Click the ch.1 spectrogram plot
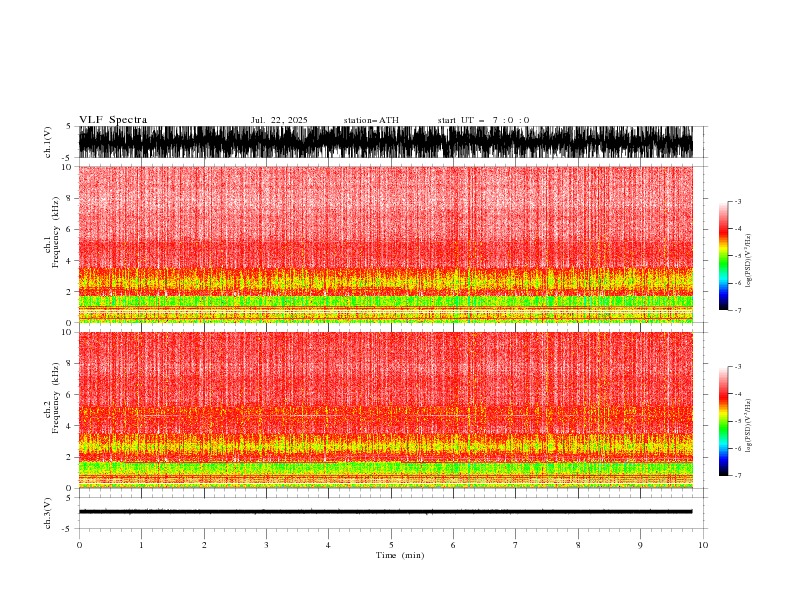The width and height of the screenshot is (792, 612). tap(386, 244)
